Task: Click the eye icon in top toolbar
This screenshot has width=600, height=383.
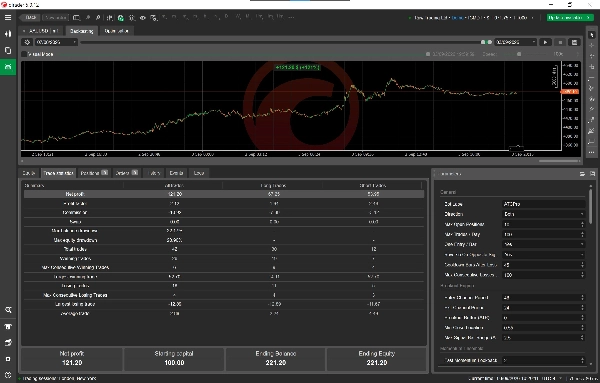Action: point(143,18)
